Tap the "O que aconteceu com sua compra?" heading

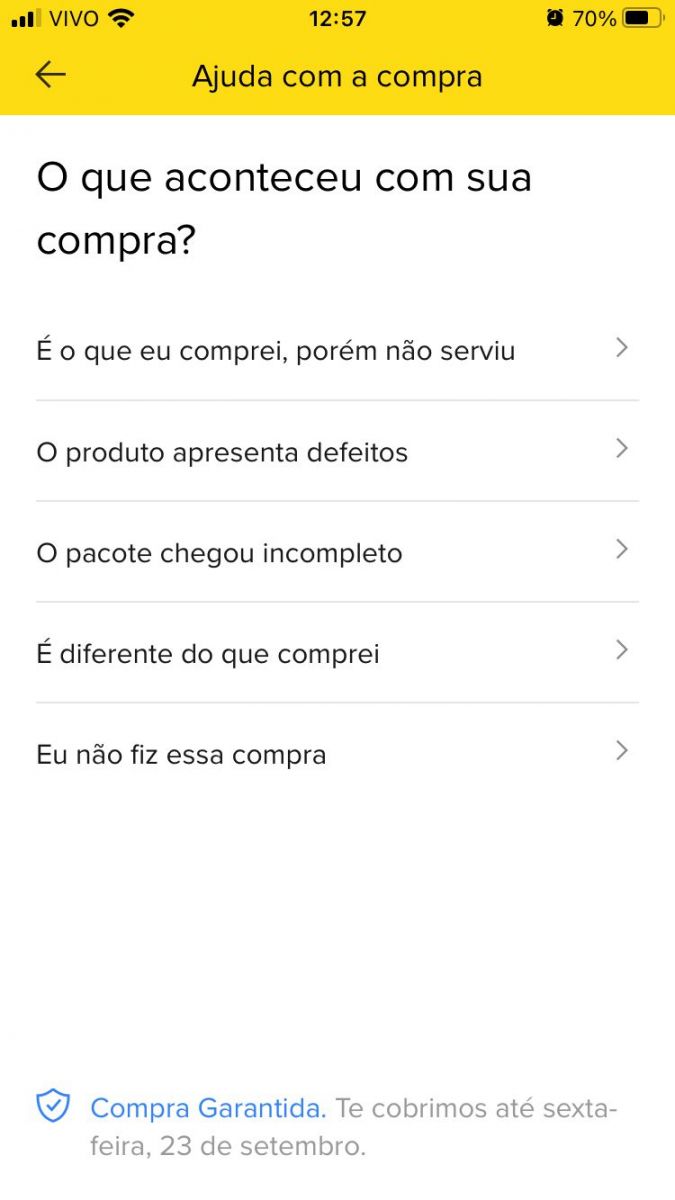coord(284,209)
